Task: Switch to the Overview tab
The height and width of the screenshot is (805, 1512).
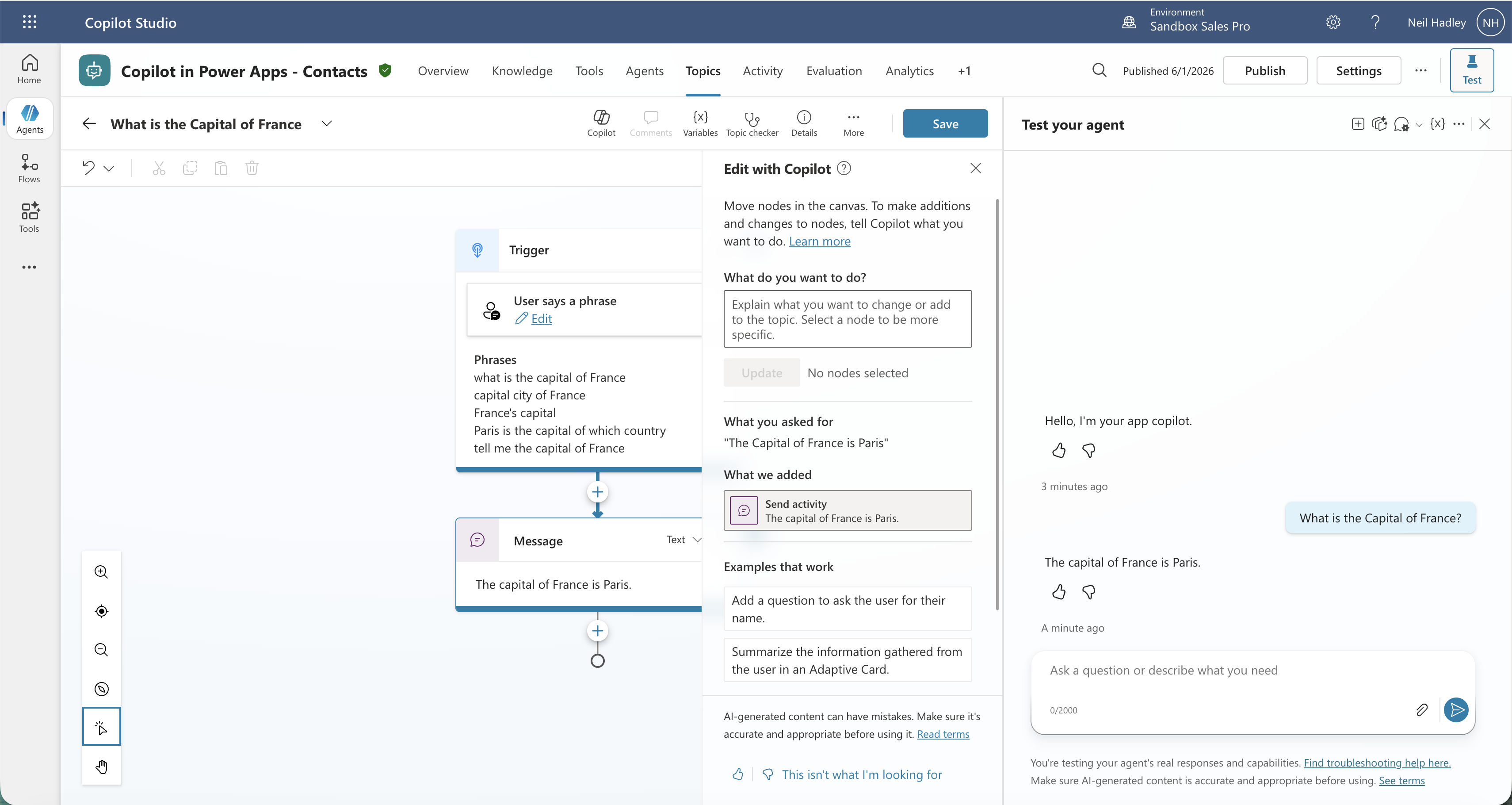Action: [x=443, y=71]
